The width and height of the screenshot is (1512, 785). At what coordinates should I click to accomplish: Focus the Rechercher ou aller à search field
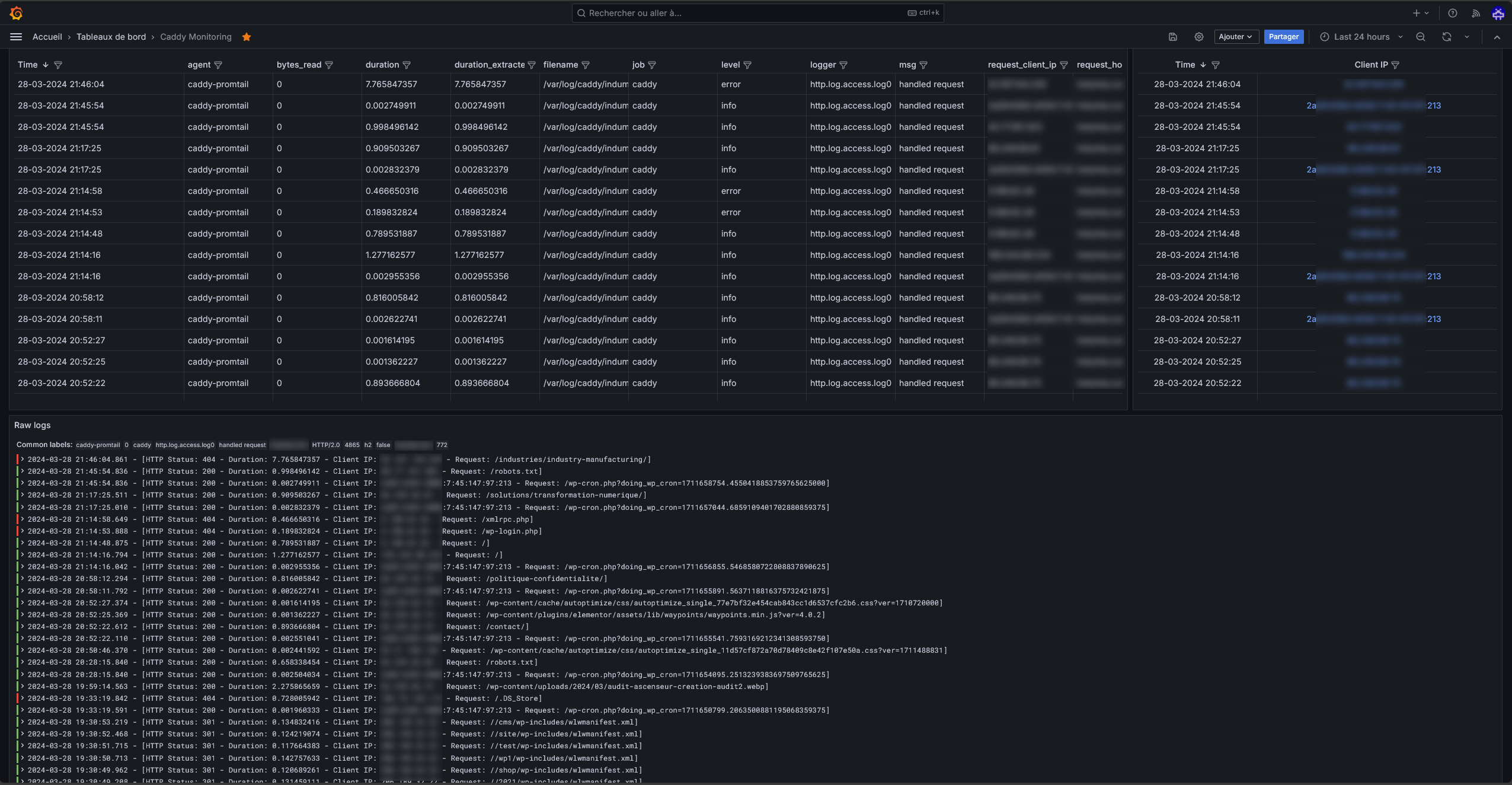(747, 13)
